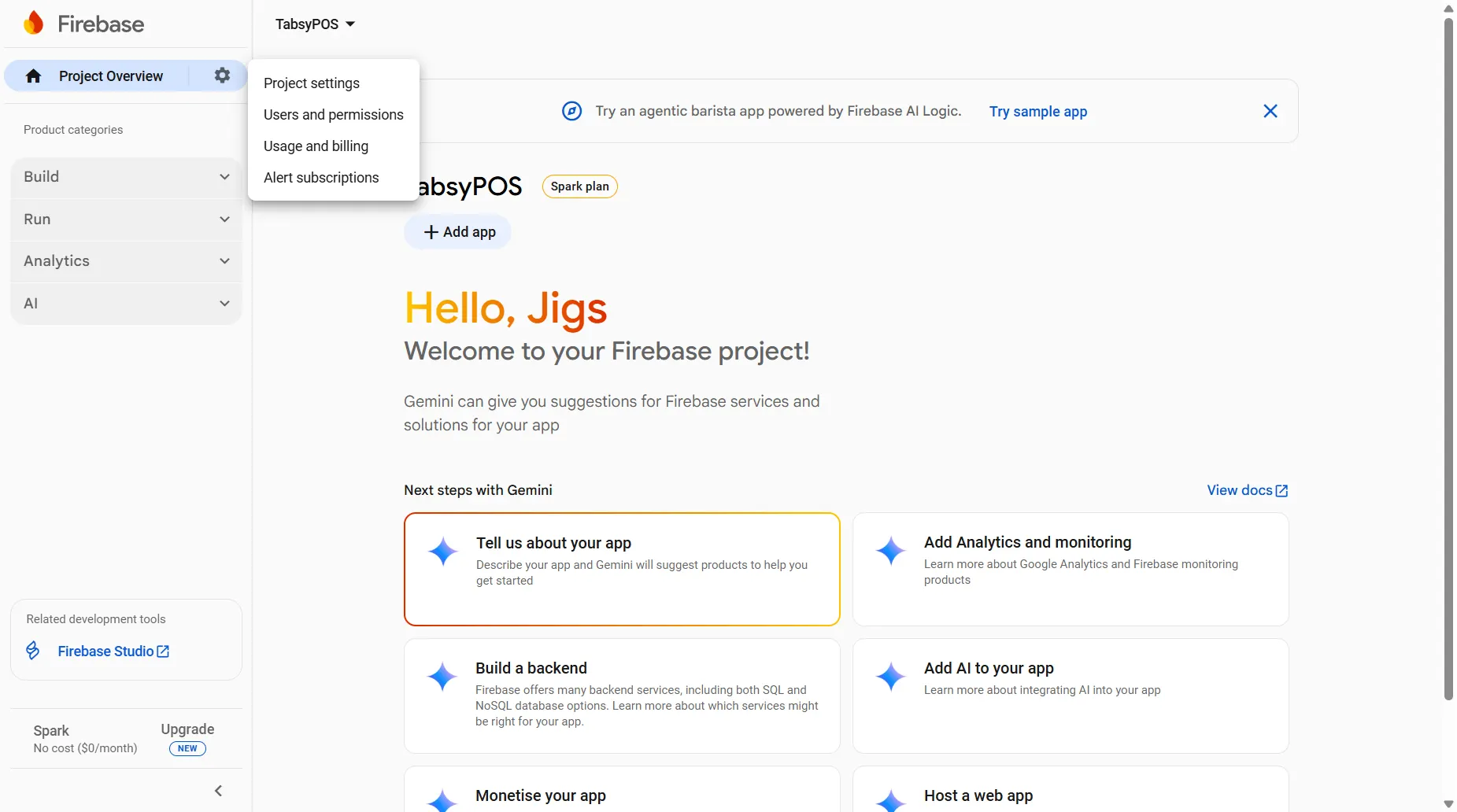Screen dimensions: 1457x812
Task: Open the TabsyPOS project selector dropdown
Action: (x=315, y=24)
